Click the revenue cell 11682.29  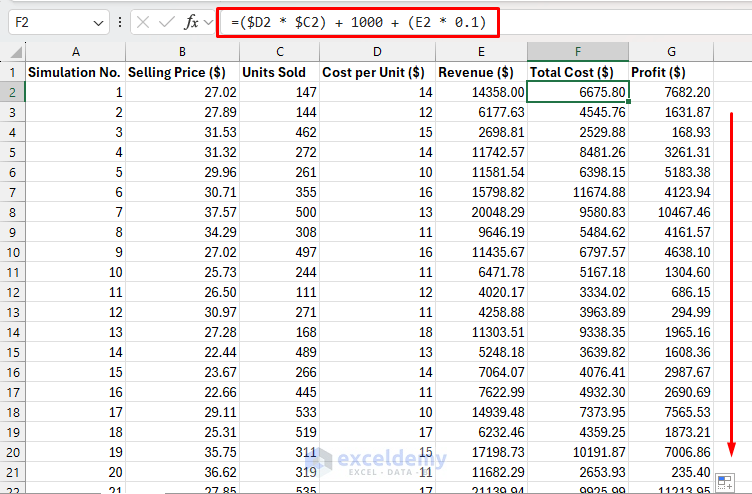tap(481, 472)
